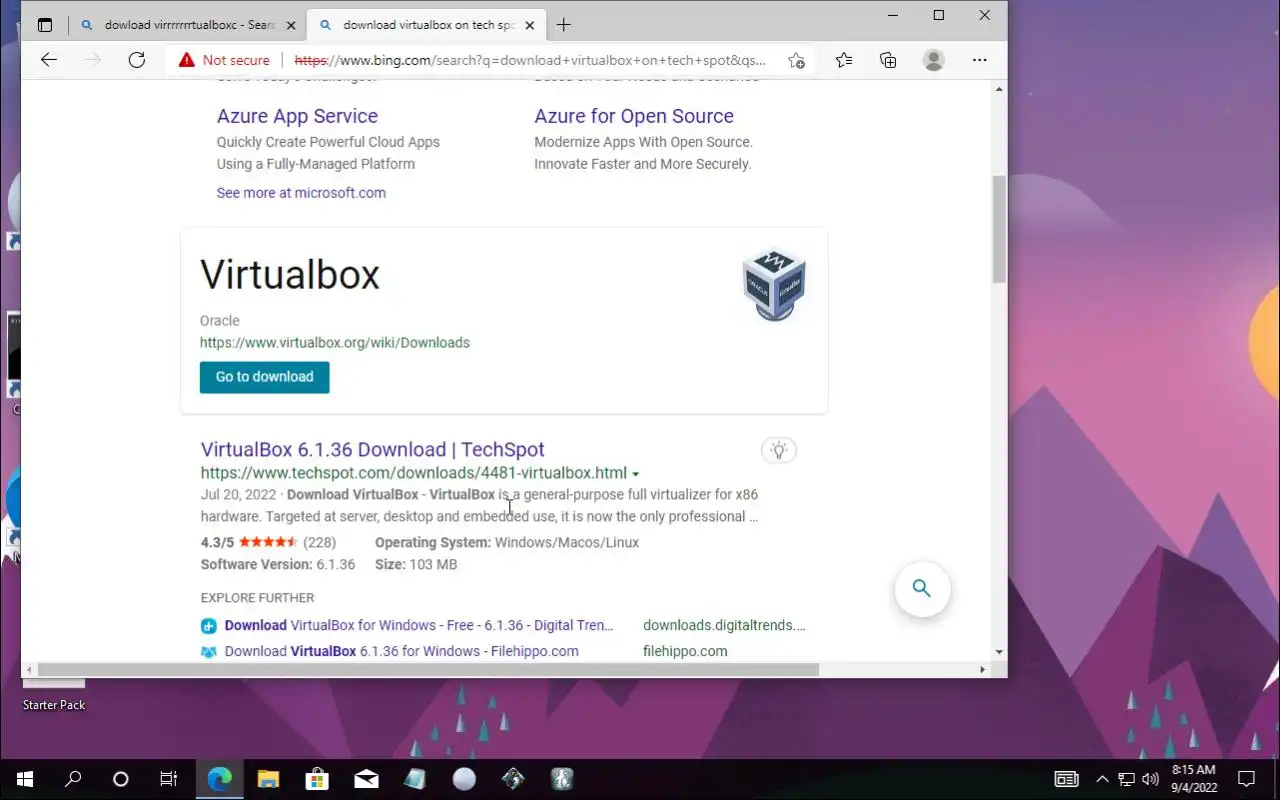Open Edge Settings and more menu
This screenshot has height=800, width=1280.
980,60
